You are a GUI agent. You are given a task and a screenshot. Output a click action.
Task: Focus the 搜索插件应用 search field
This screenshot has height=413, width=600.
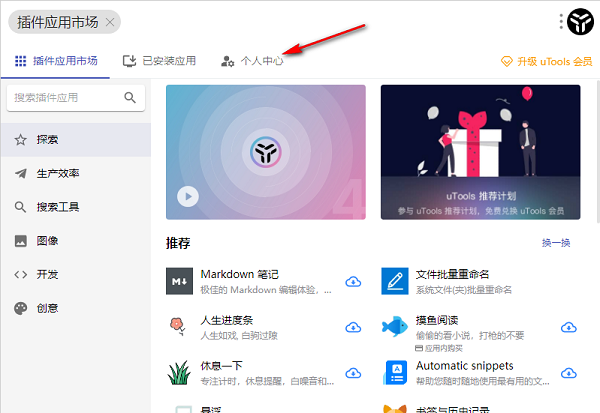[76, 98]
